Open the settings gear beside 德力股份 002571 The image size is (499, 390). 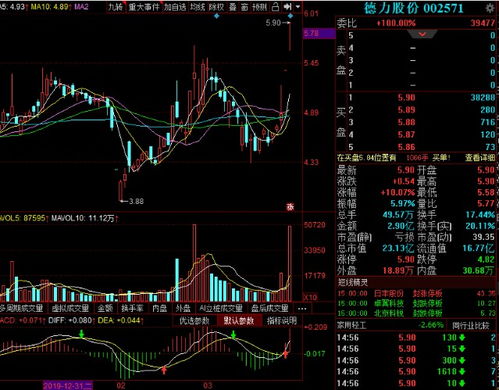(x=490, y=8)
